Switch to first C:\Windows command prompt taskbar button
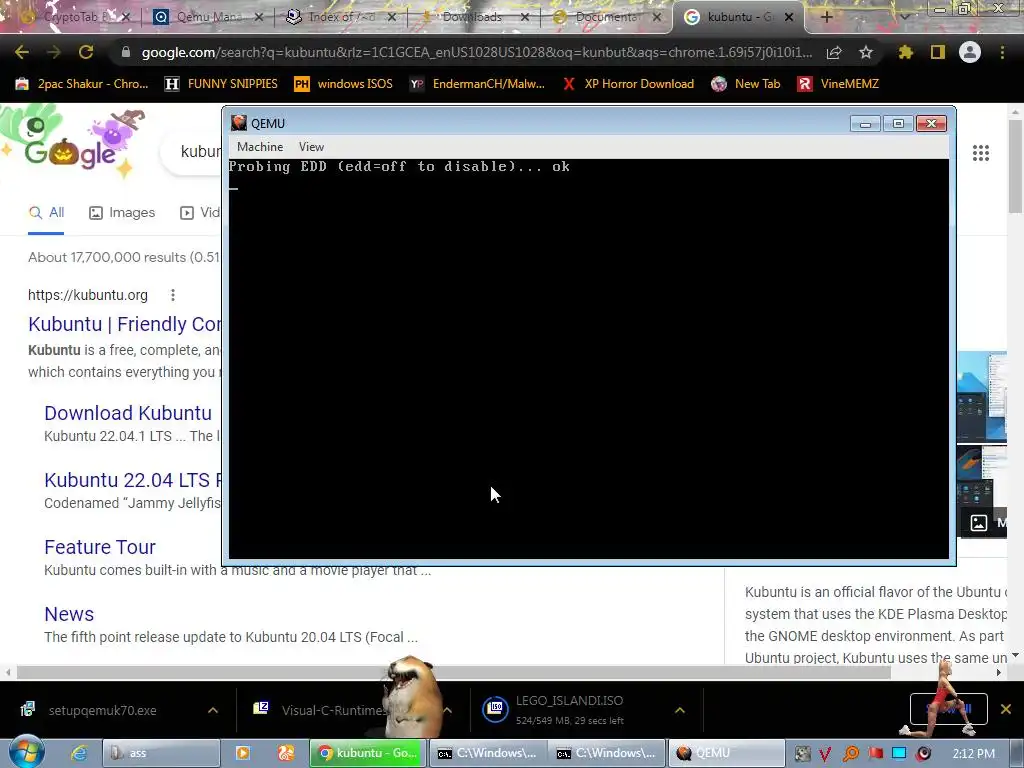 488,753
